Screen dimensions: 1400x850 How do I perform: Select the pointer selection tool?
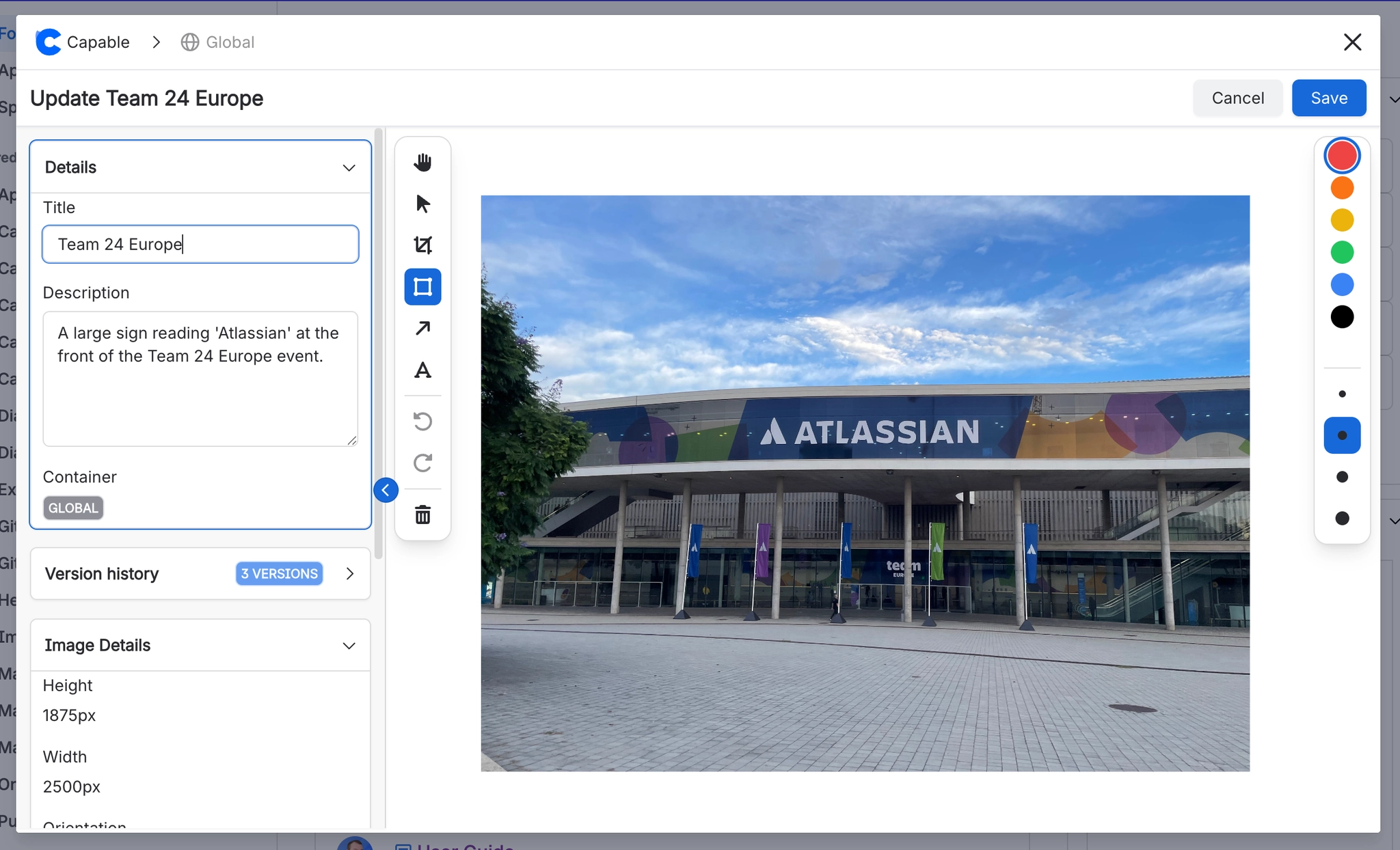(422, 204)
